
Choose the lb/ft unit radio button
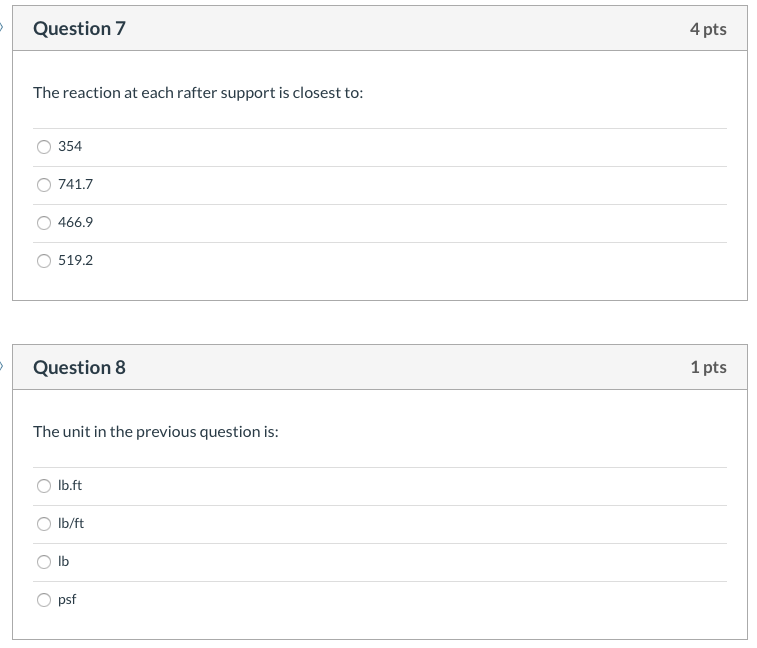44,524
